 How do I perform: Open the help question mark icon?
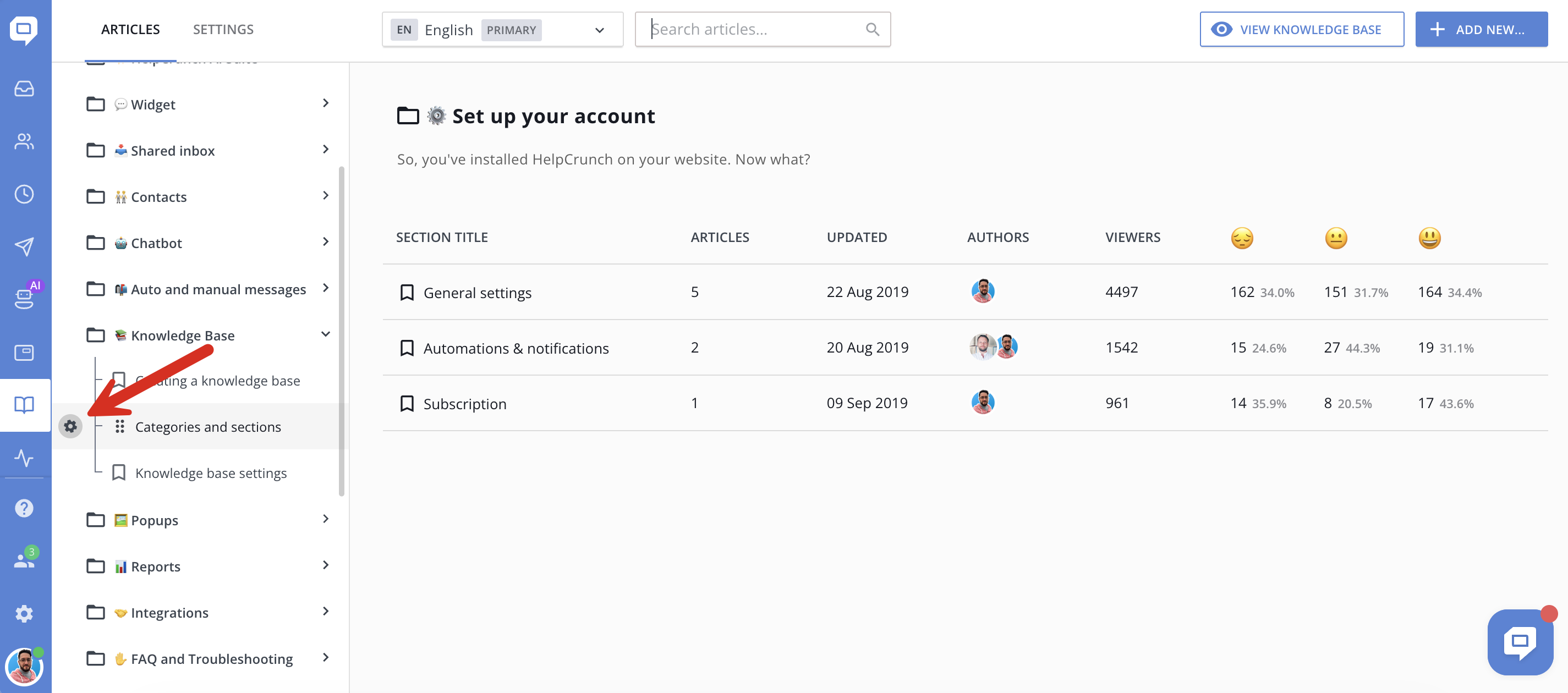tap(24, 508)
